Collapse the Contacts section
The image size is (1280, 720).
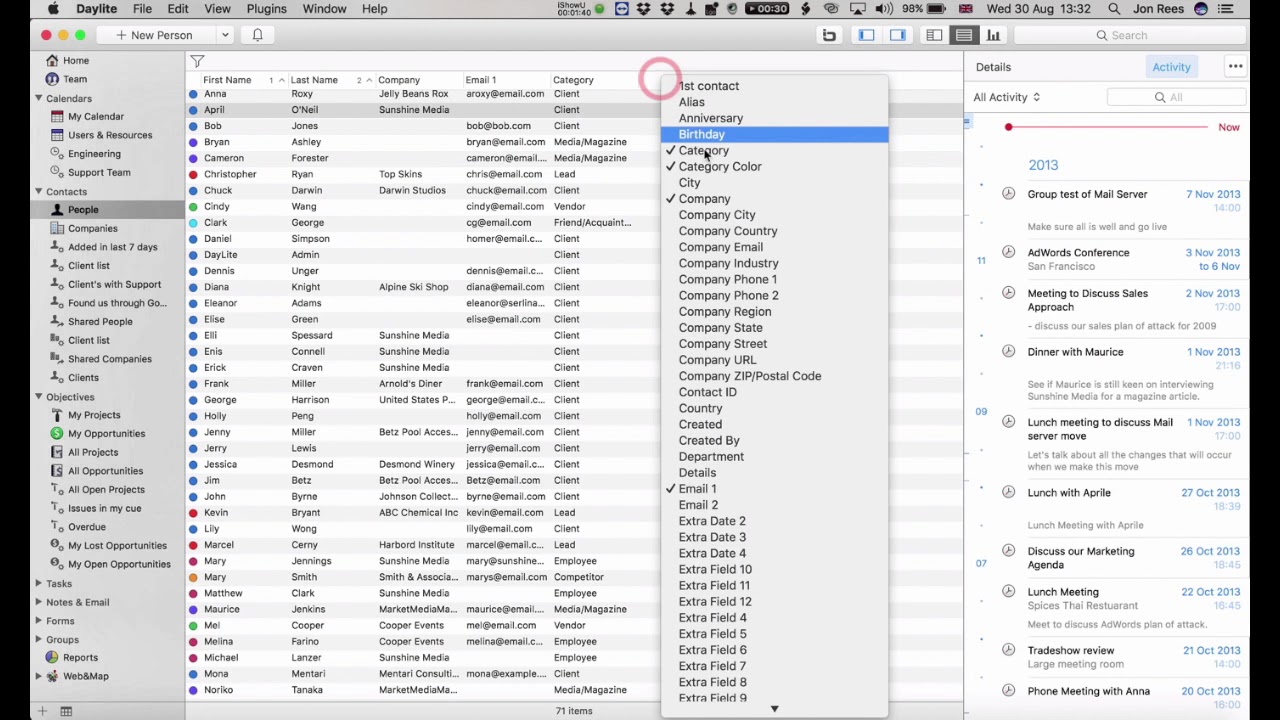pos(38,191)
